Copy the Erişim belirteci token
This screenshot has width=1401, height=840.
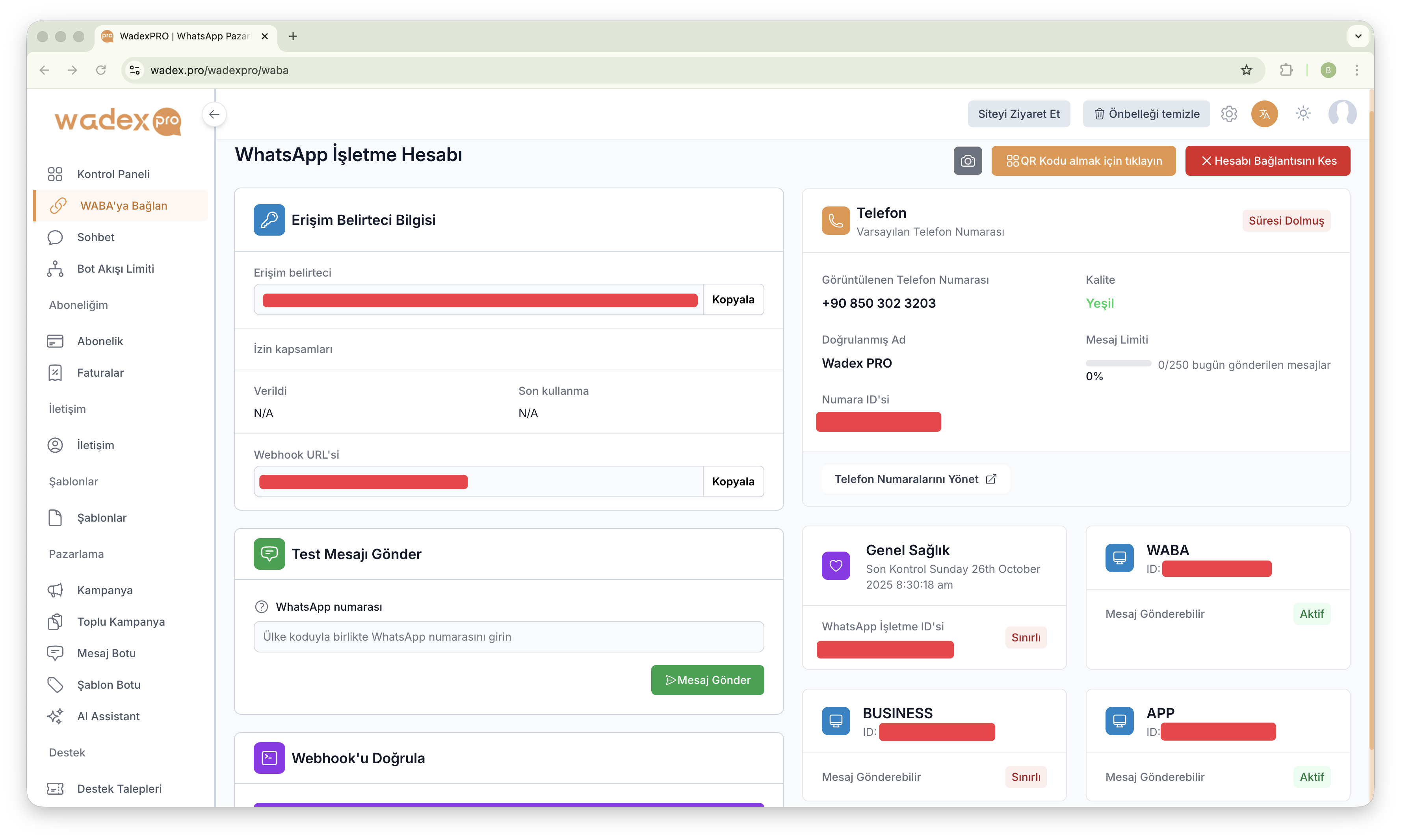pos(733,299)
